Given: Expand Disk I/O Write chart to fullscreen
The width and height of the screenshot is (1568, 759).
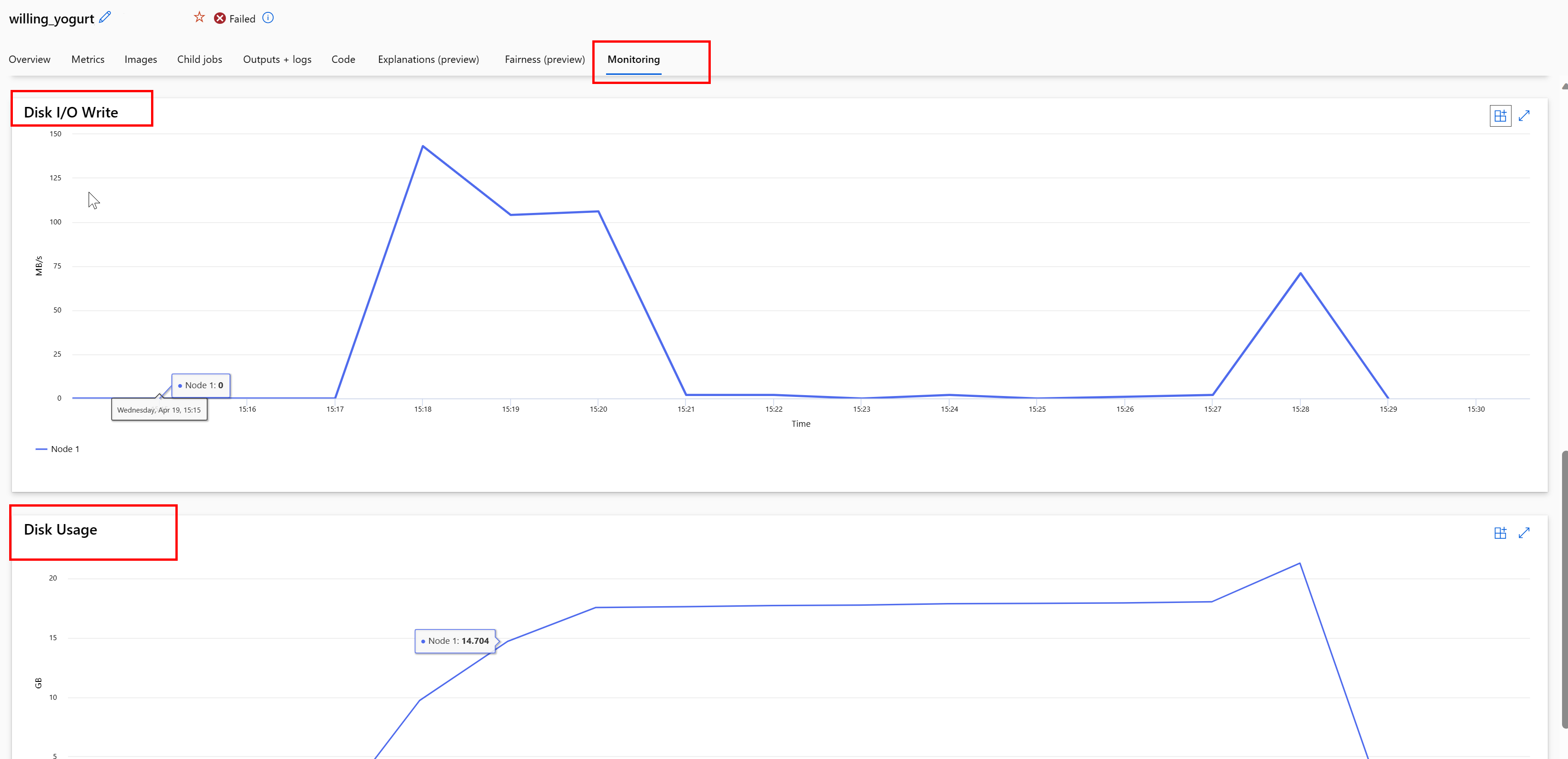Looking at the screenshot, I should pyautogui.click(x=1523, y=116).
